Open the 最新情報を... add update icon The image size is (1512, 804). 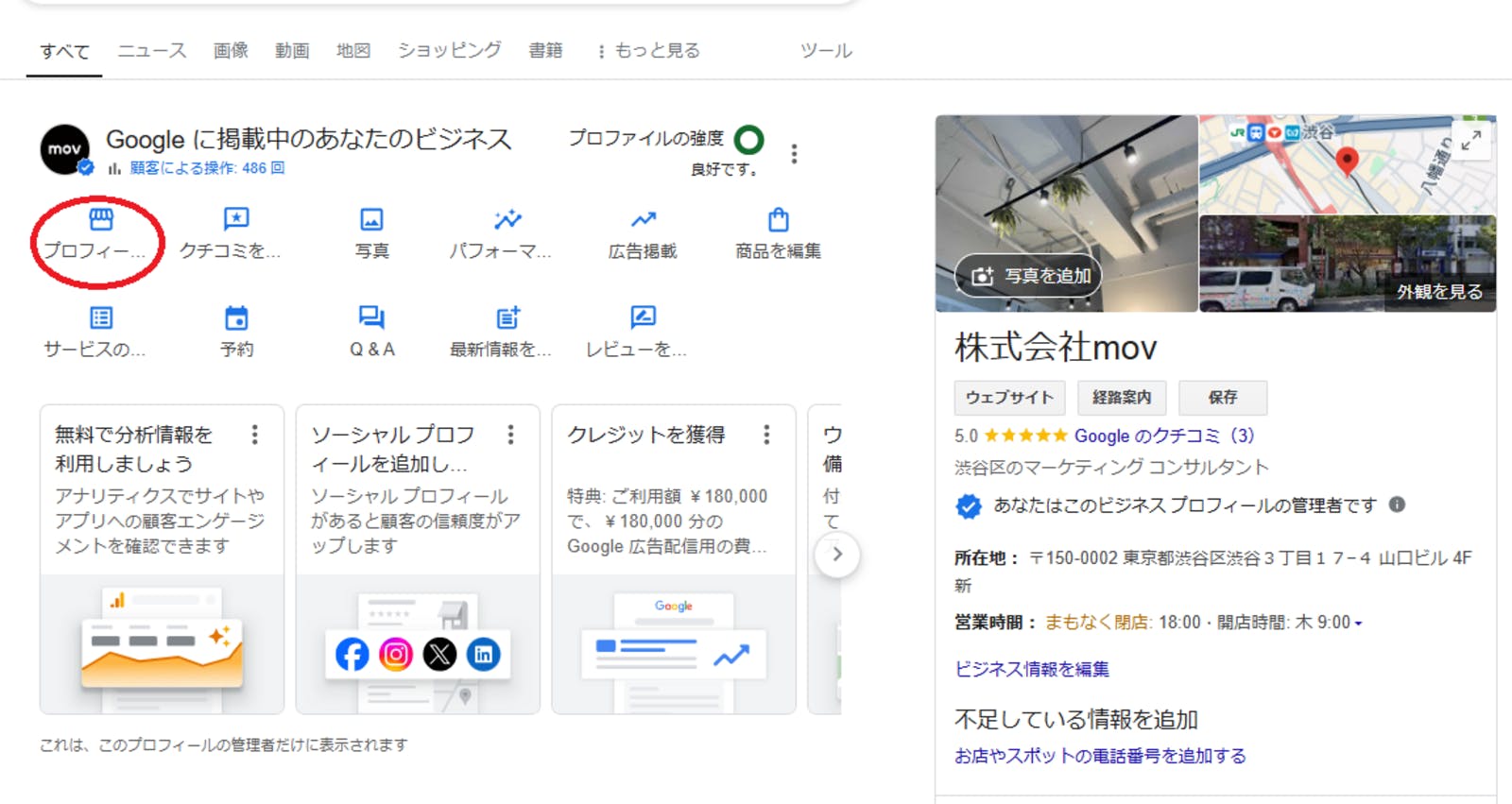pyautogui.click(x=507, y=317)
